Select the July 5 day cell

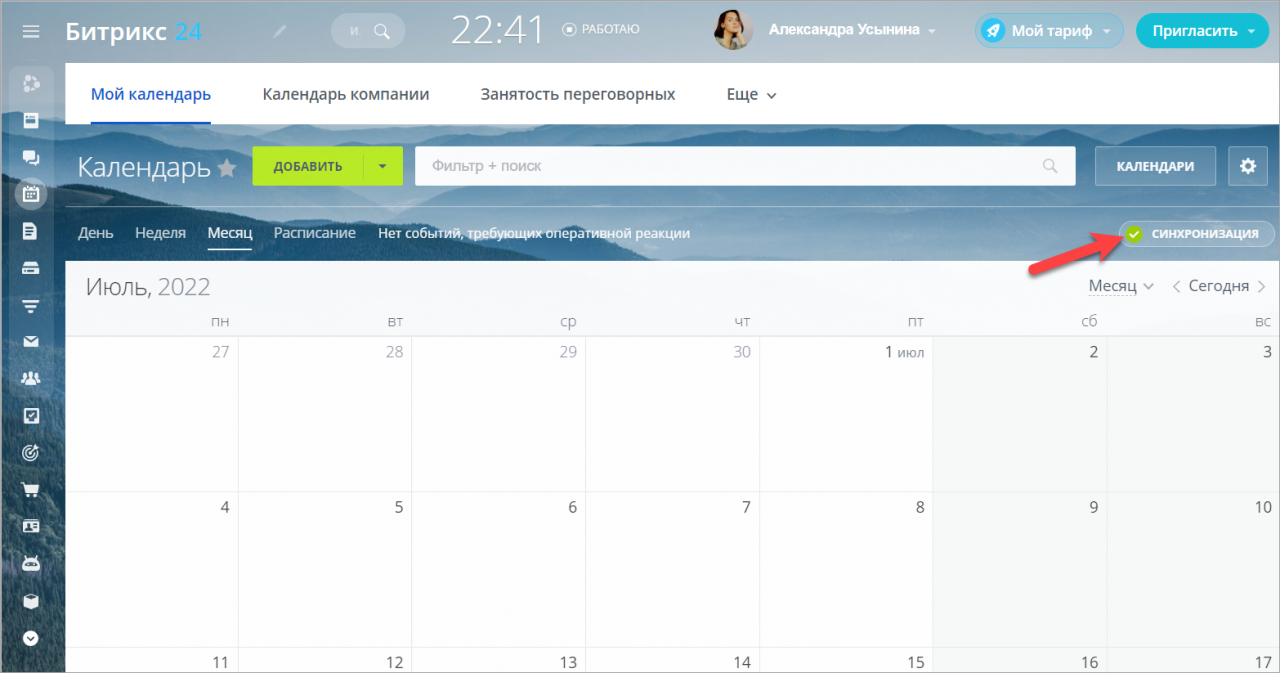[x=325, y=569]
